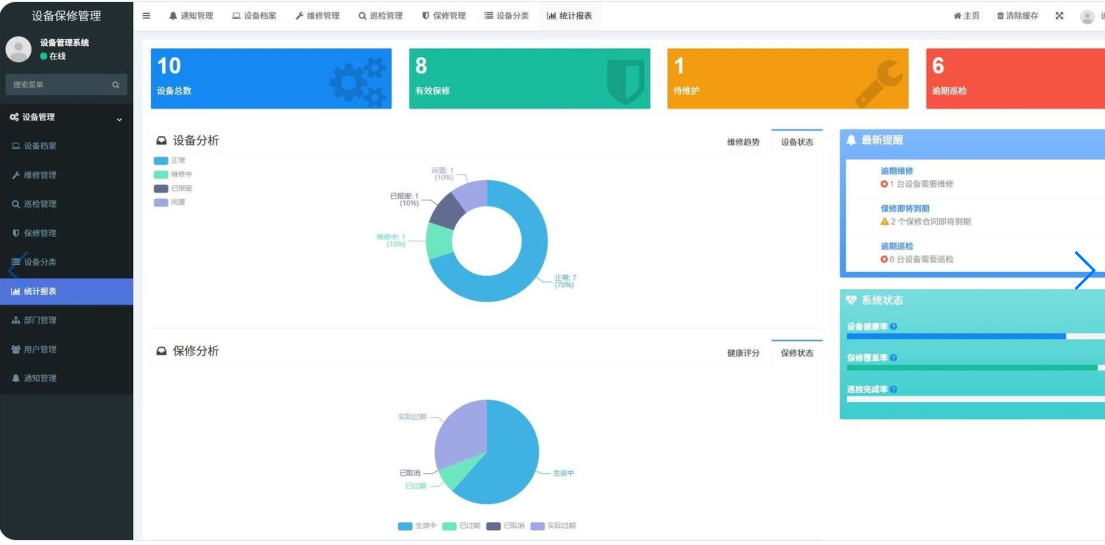This screenshot has height=545, width=1105.
Task: Click the user avatar in top-right corner
Action: 1087,17
